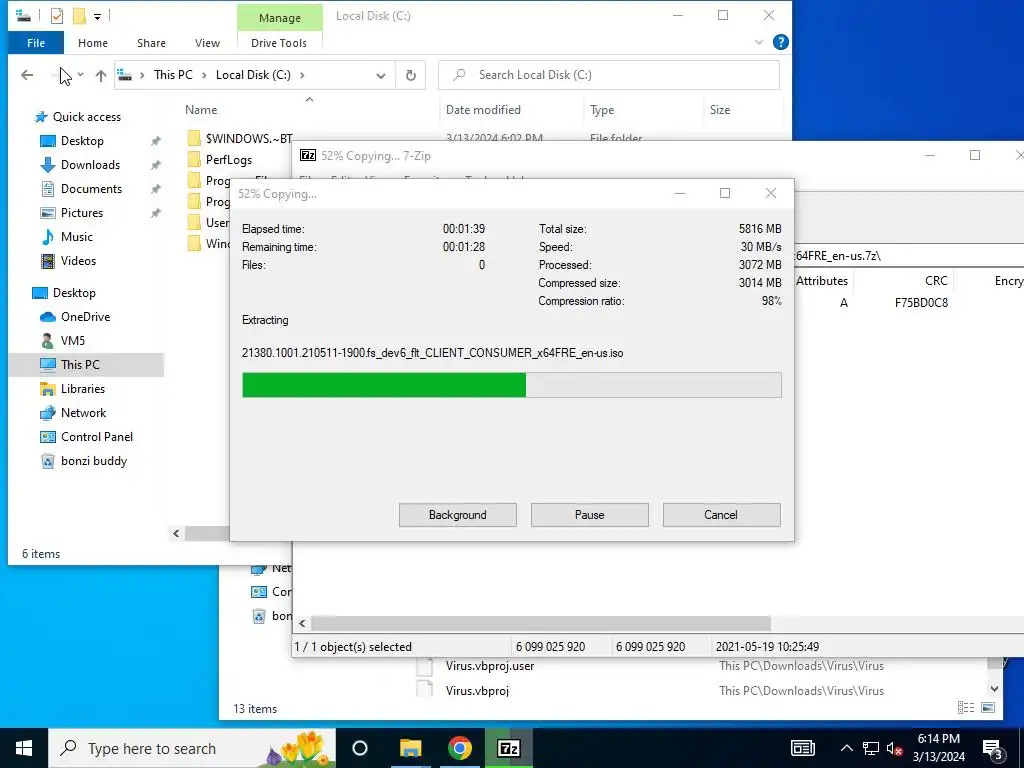Open Network in navigation pane
Viewport: 1024px width, 768px height.
83,413
